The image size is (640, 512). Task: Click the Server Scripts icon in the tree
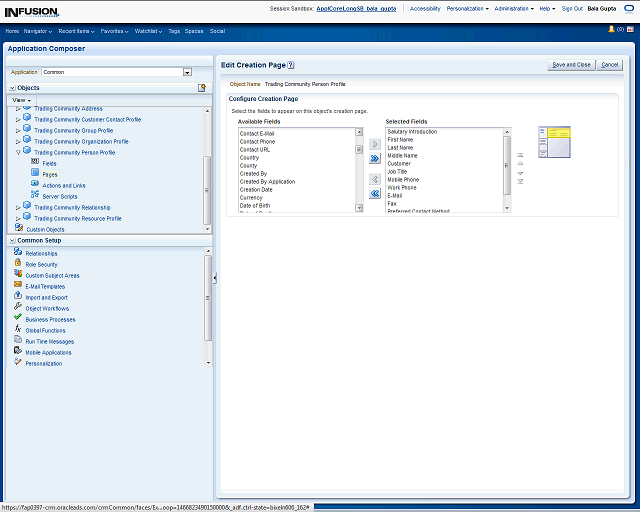(35, 196)
